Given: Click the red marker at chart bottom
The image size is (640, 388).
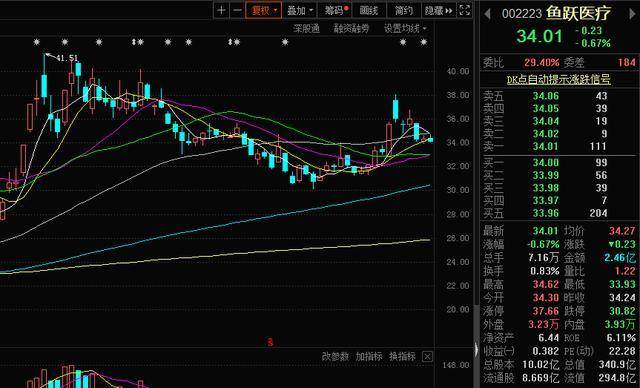Looking at the screenshot, I should [270, 342].
